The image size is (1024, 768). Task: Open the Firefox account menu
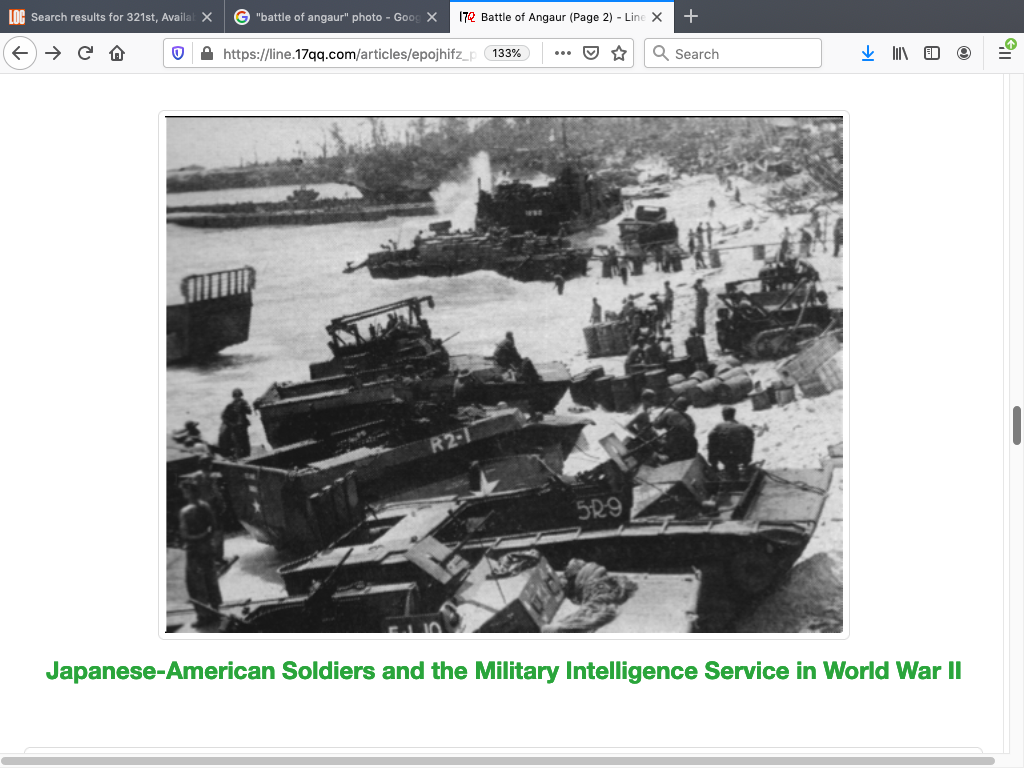964,54
